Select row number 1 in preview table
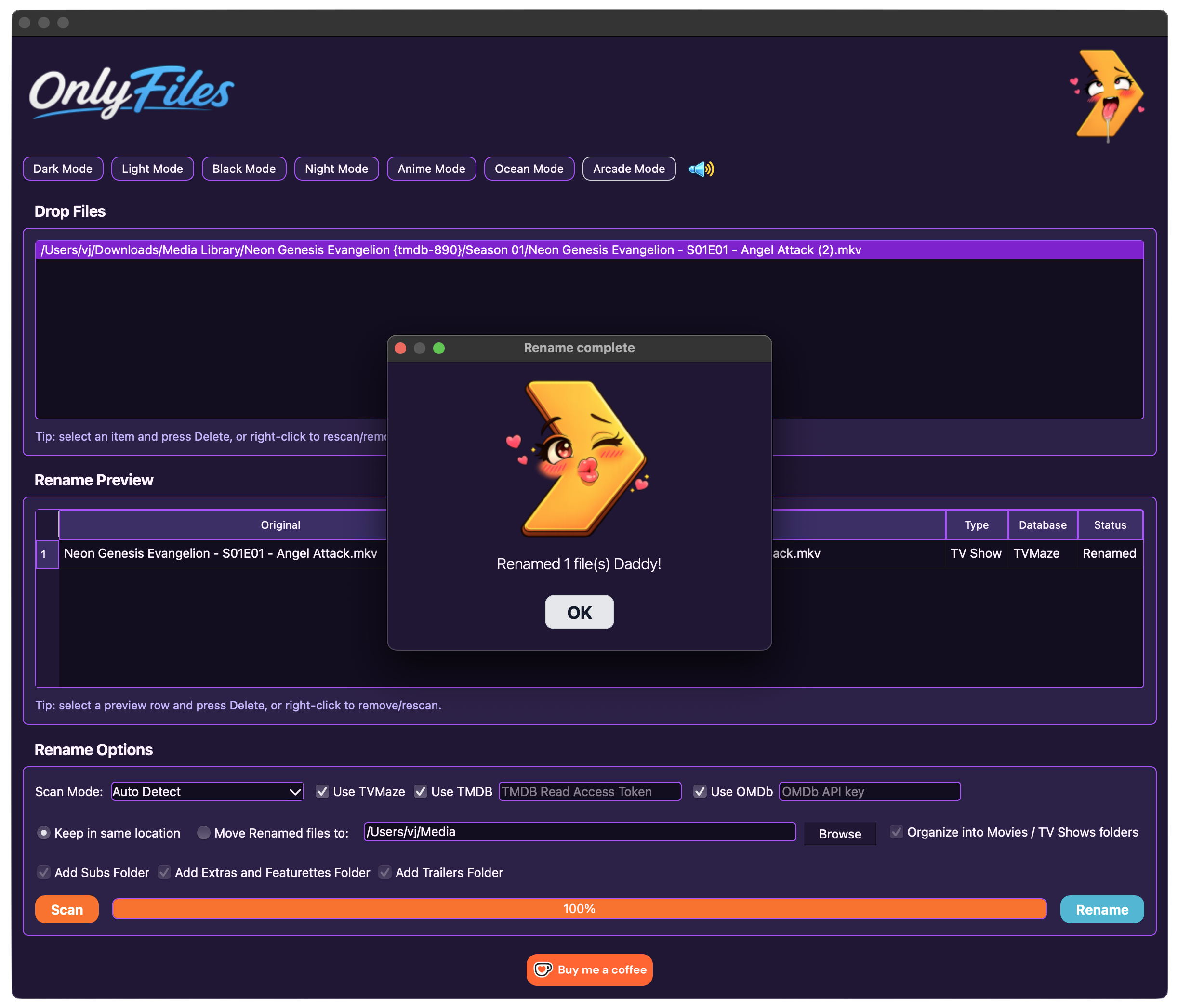This screenshot has width=1178, height=1008. click(x=47, y=554)
